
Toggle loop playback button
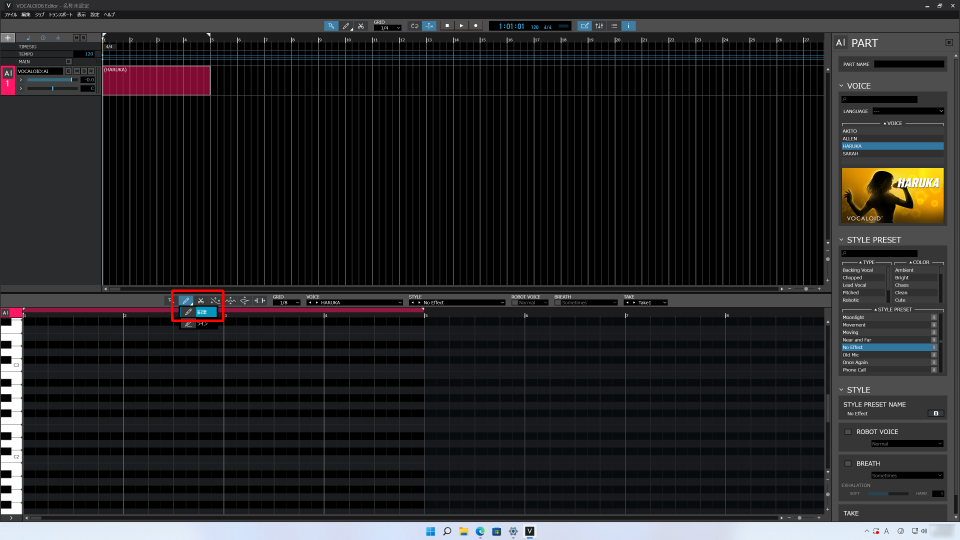414,26
